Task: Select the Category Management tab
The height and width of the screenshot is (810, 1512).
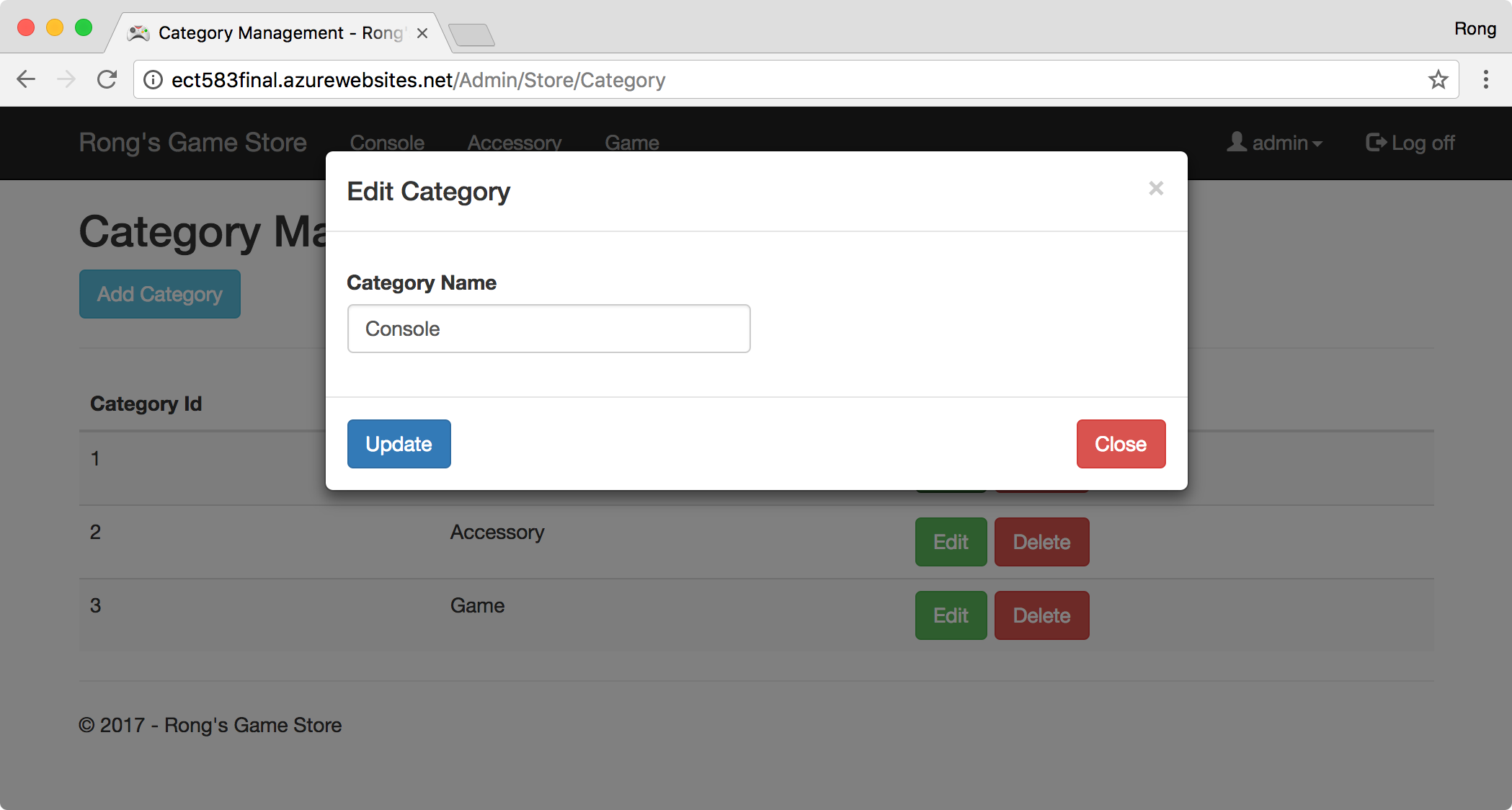Action: pos(280,33)
